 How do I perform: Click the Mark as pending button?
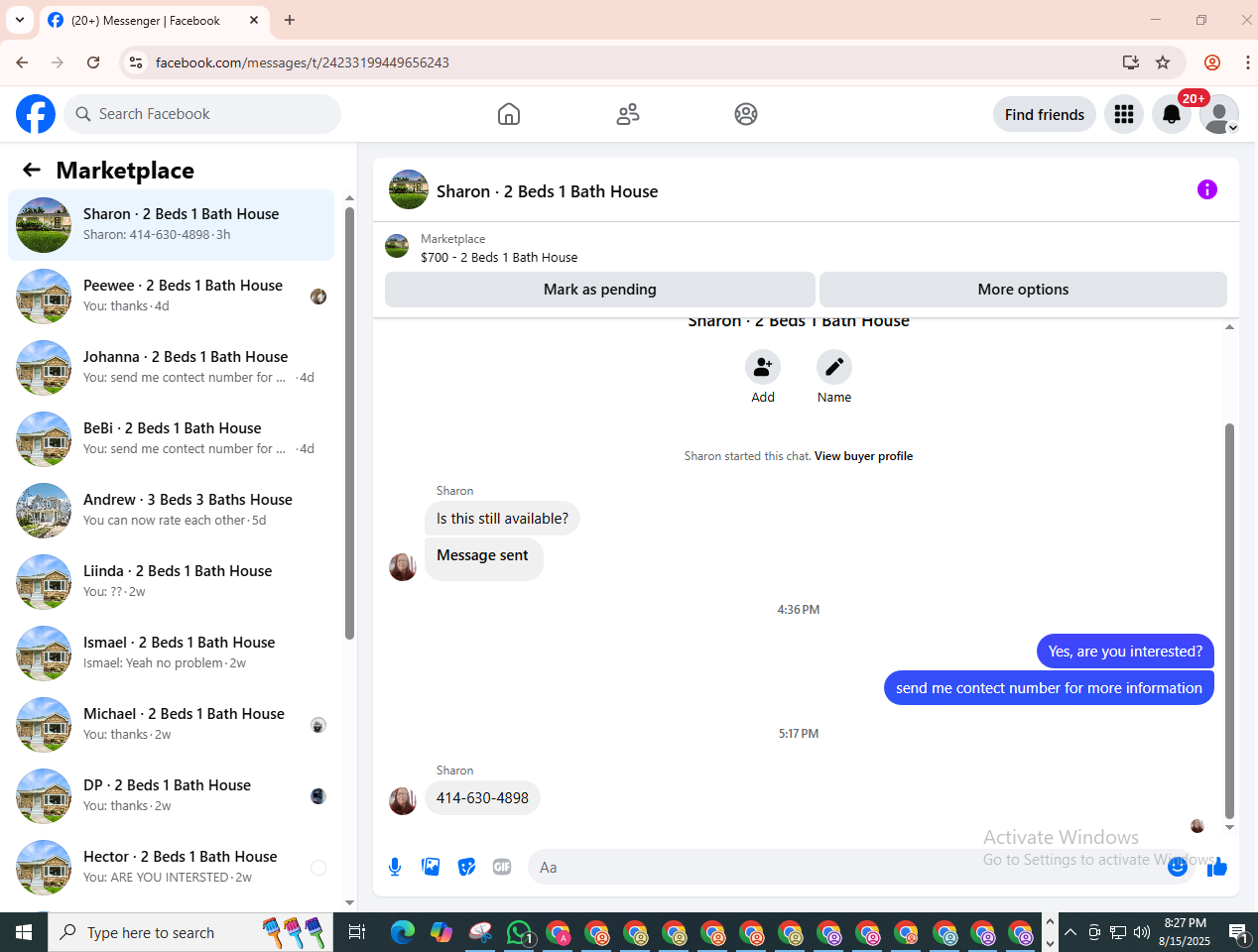600,290
